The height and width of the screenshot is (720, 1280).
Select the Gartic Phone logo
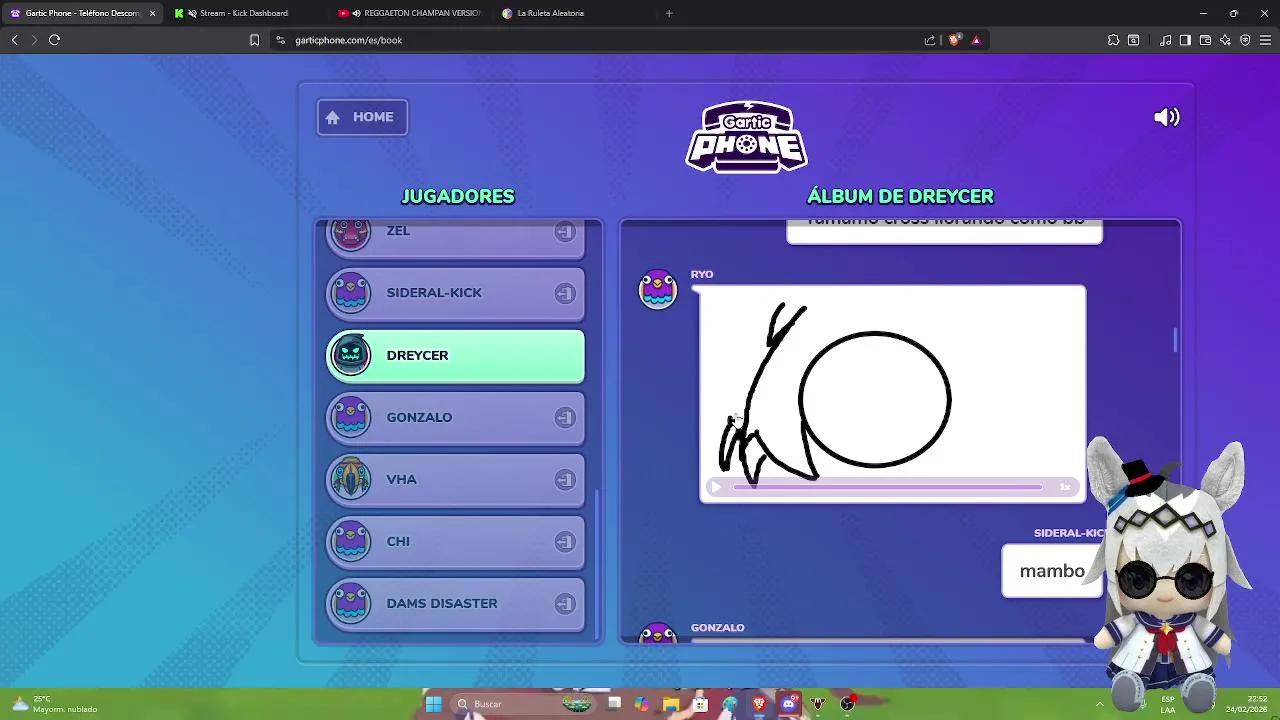(746, 136)
